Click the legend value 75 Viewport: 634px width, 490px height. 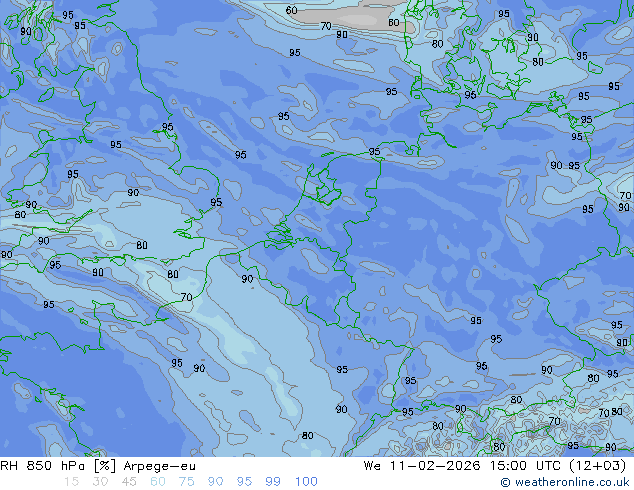(186, 482)
